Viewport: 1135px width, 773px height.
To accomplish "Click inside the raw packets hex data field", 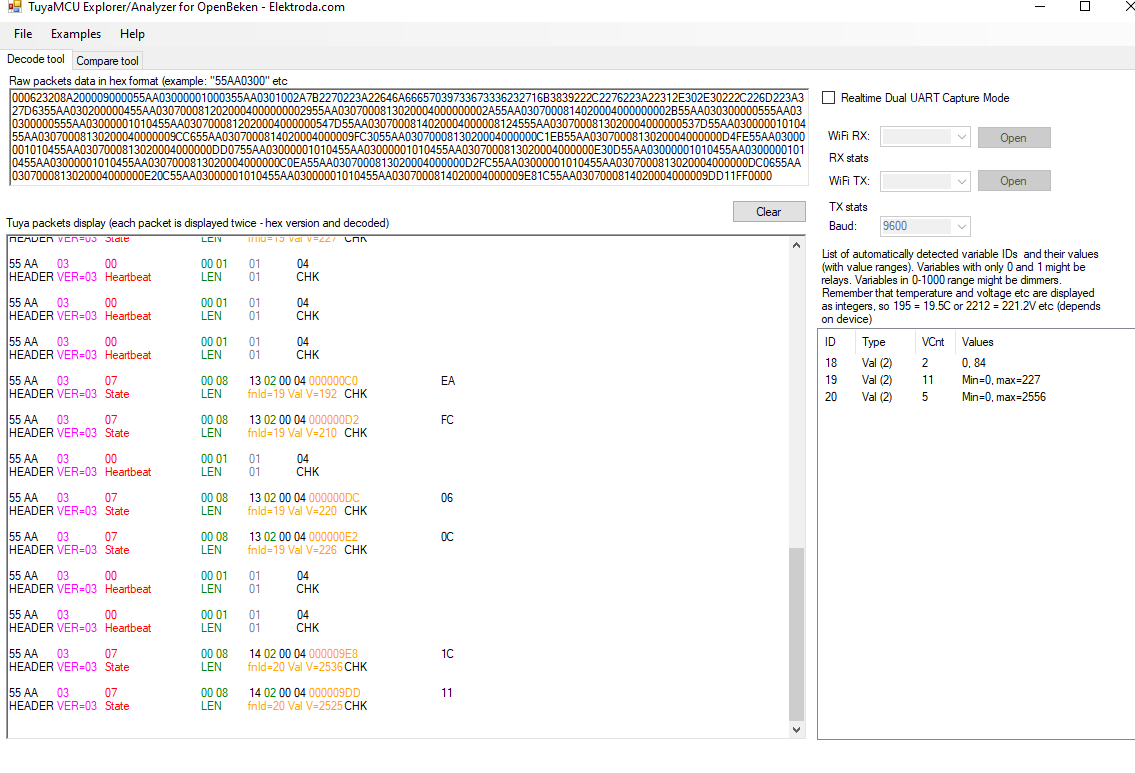I will pyautogui.click(x=408, y=137).
